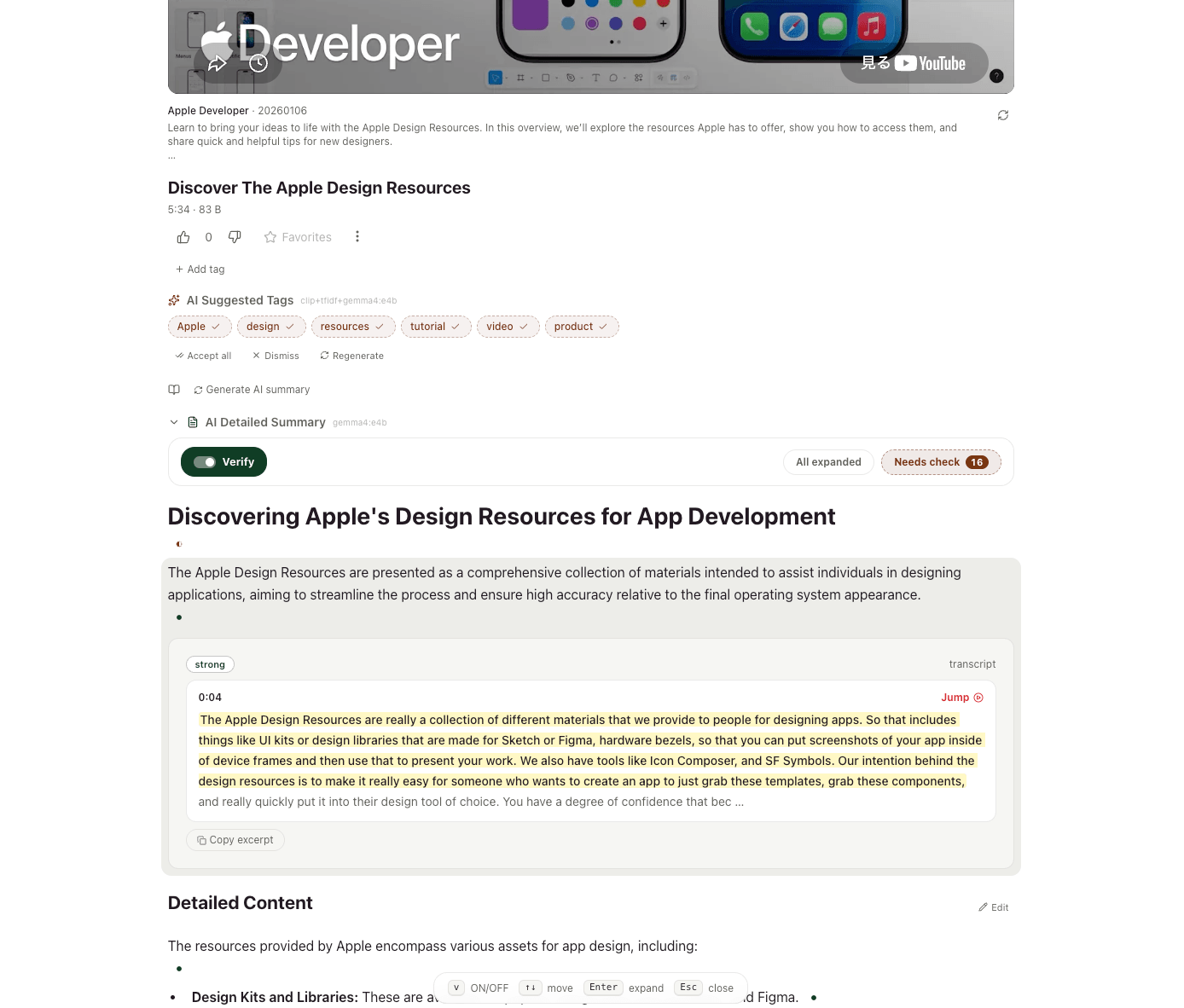The height and width of the screenshot is (1008, 1184).
Task: Click the half-filled marker under the summary title
Action: tap(179, 544)
